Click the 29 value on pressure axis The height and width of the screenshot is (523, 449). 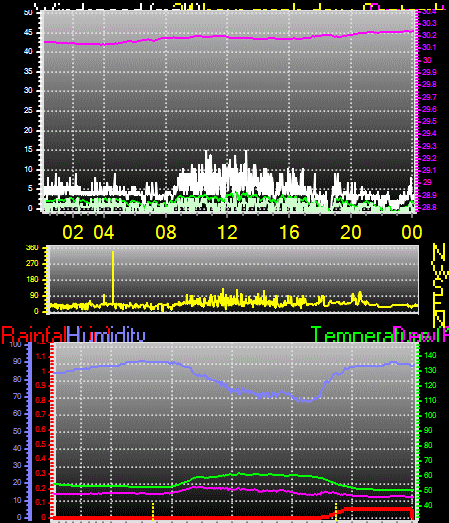(427, 182)
